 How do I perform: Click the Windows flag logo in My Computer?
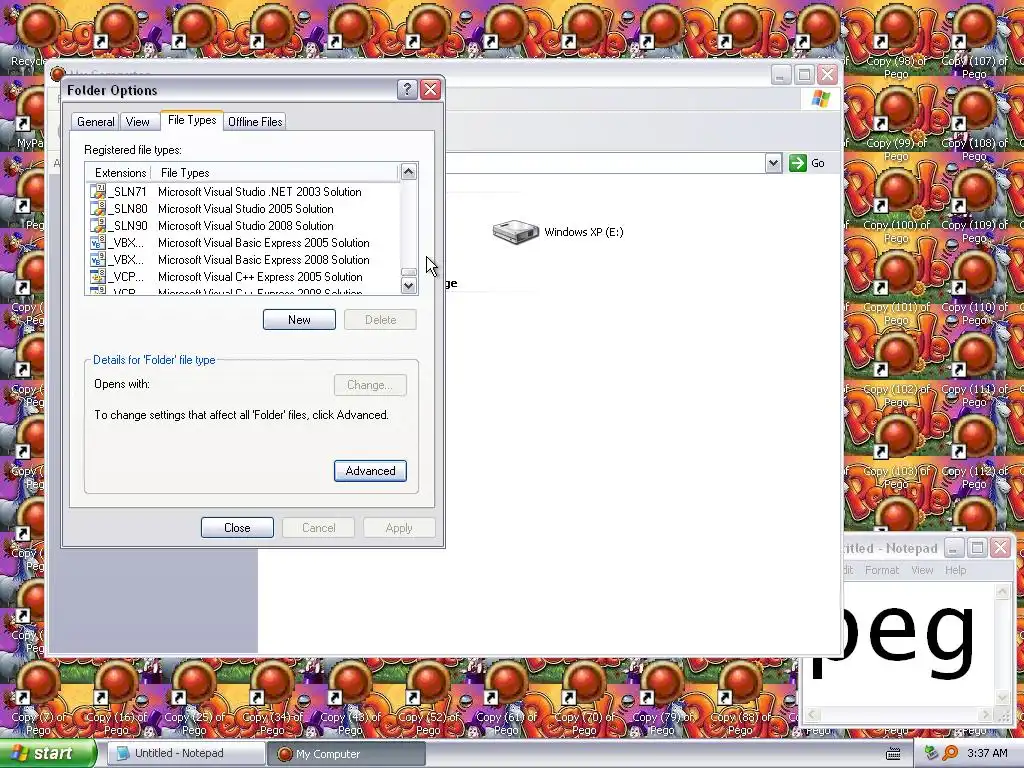(820, 99)
